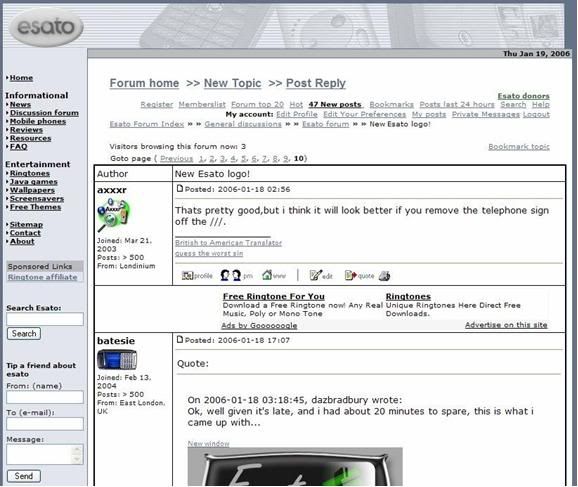Image resolution: width=578 pixels, height=487 pixels.
Task: Click the Search button under Search Esato
Action: coord(24,333)
